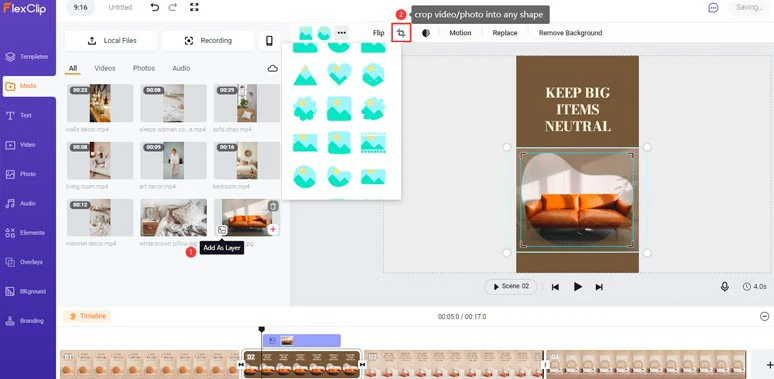774x379 pixels.
Task: Click the timeline zoom out minus button
Action: (x=764, y=316)
